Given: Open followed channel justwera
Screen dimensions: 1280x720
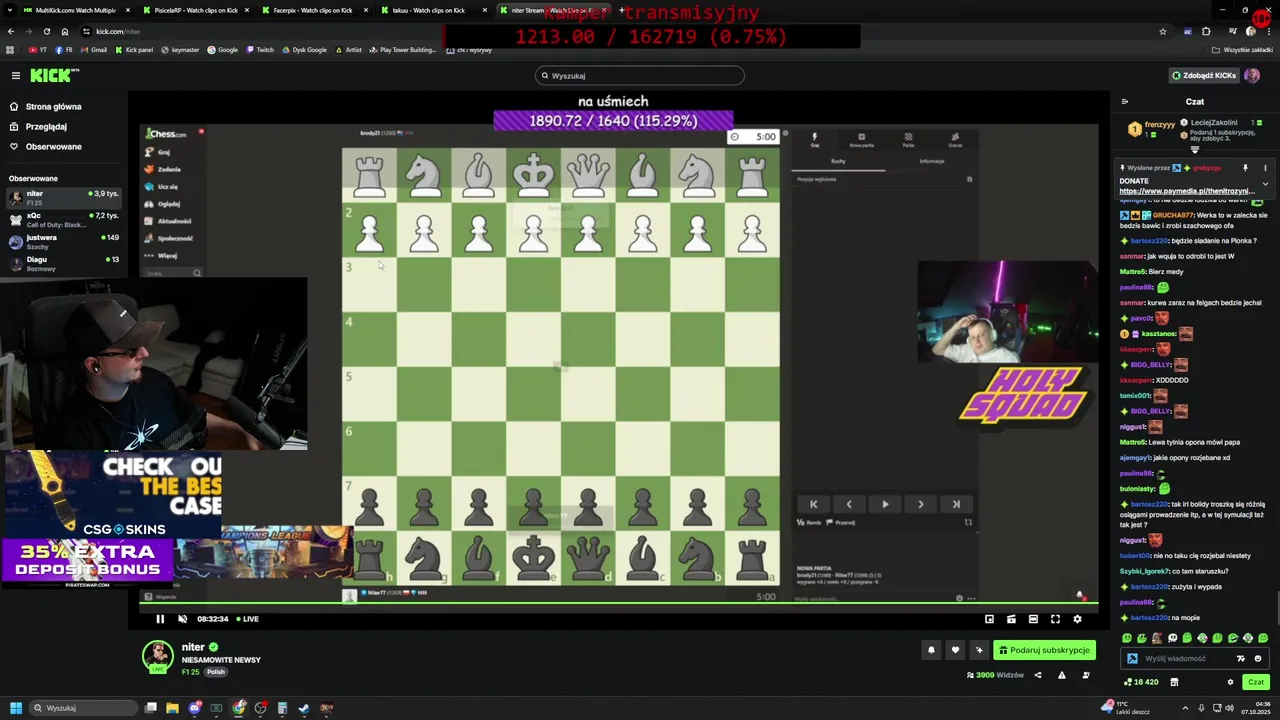Looking at the screenshot, I should tap(64, 241).
